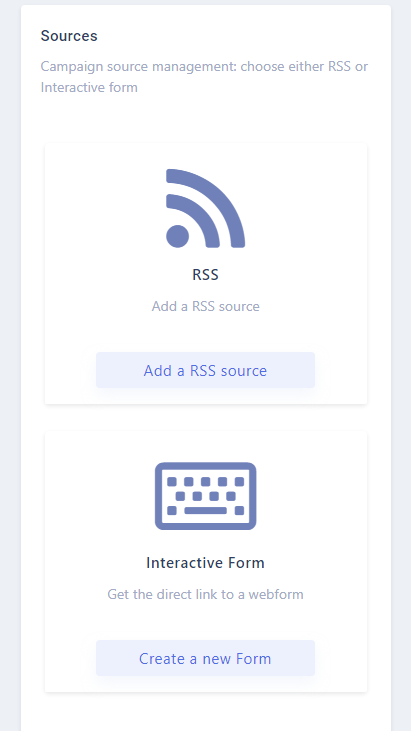This screenshot has height=731, width=411.
Task: Click the keyboard icon for Interactive Form
Action: [206, 496]
